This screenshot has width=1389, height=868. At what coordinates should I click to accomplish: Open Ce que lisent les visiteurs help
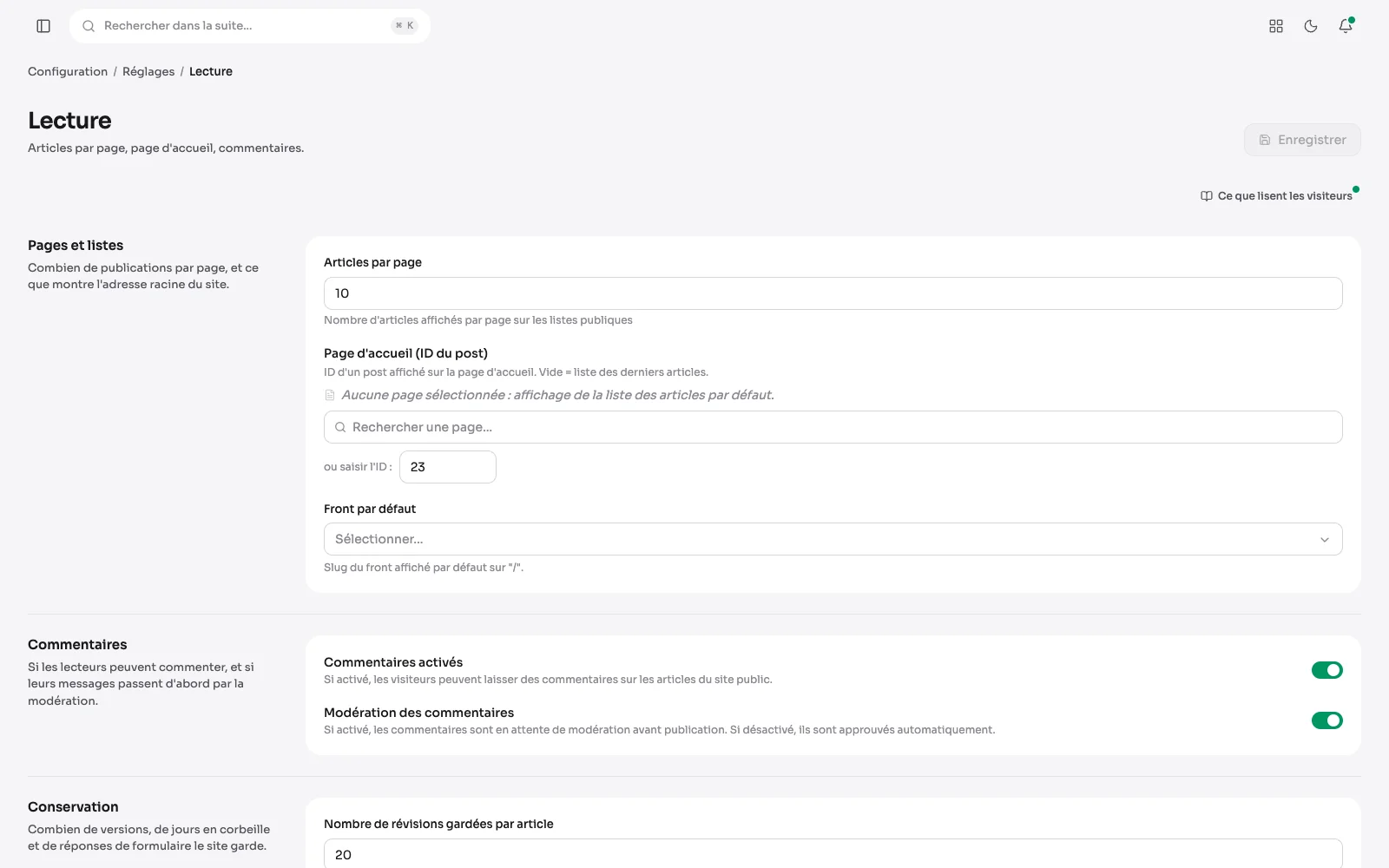tap(1276, 196)
